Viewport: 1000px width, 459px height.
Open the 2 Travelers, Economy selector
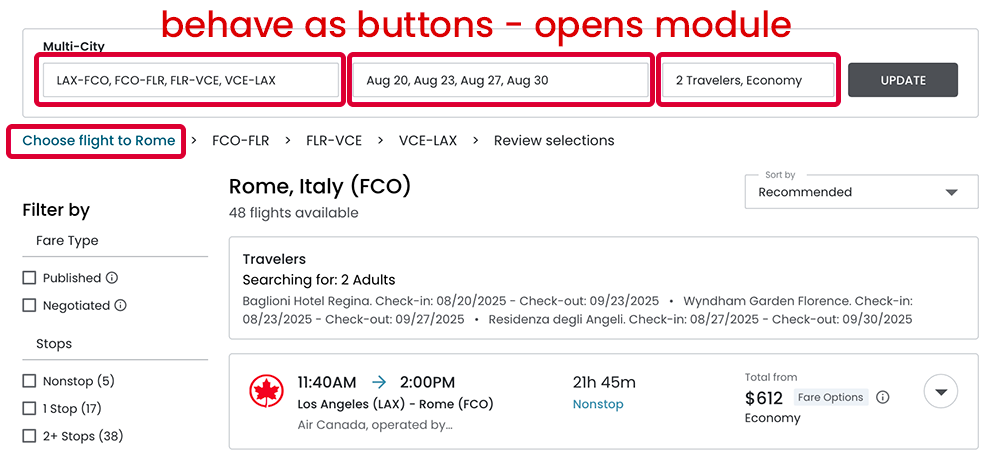pyautogui.click(x=747, y=81)
